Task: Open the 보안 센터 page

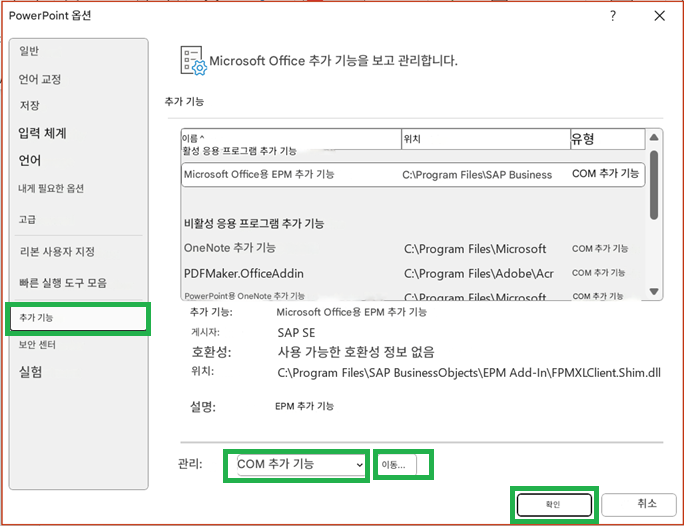Action: tap(37, 345)
